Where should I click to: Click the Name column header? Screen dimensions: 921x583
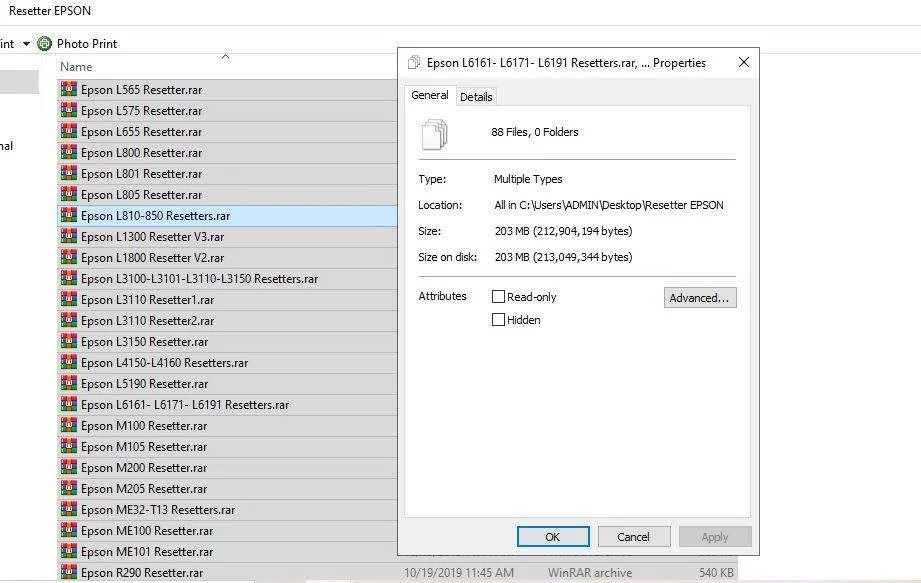tap(76, 67)
